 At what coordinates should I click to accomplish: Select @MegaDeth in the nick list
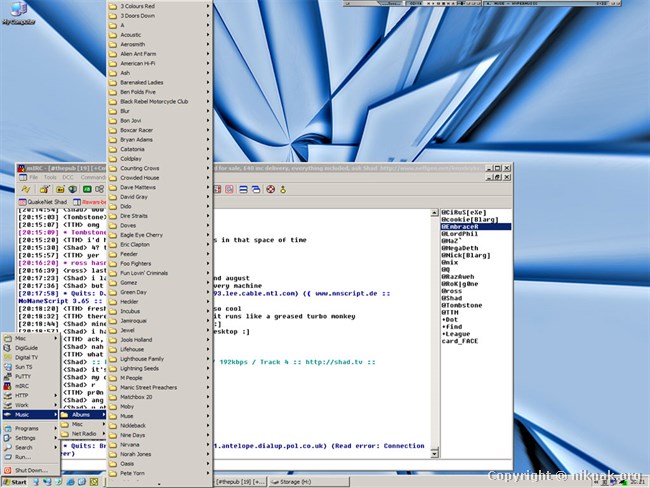coord(476,248)
